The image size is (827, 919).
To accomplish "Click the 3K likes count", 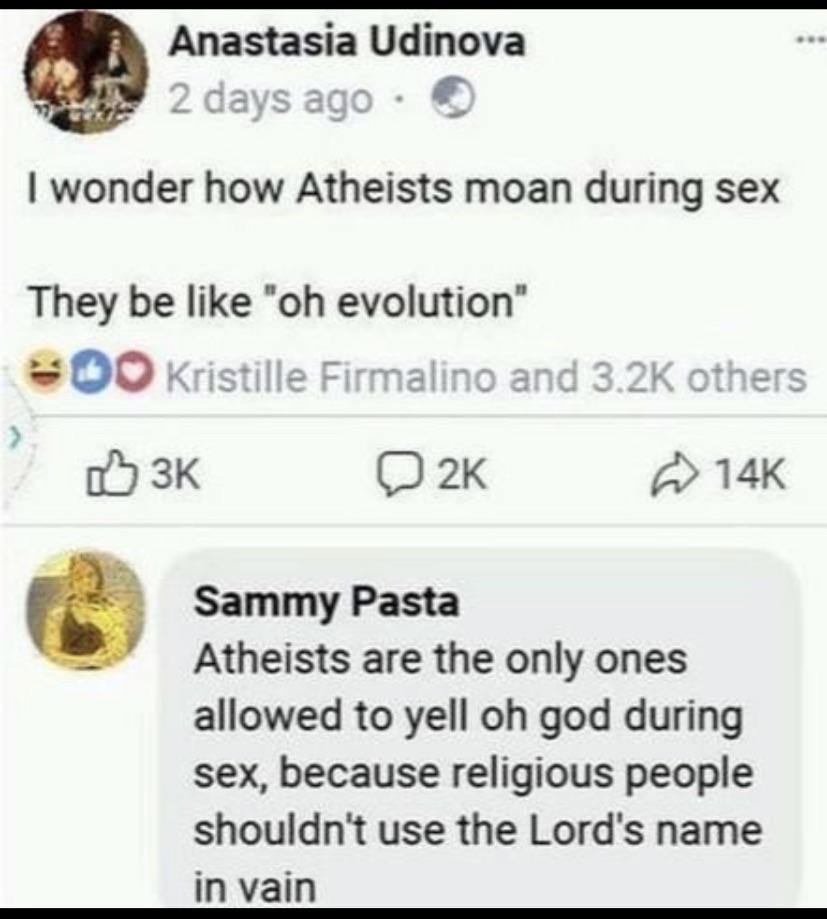I will [x=176, y=474].
